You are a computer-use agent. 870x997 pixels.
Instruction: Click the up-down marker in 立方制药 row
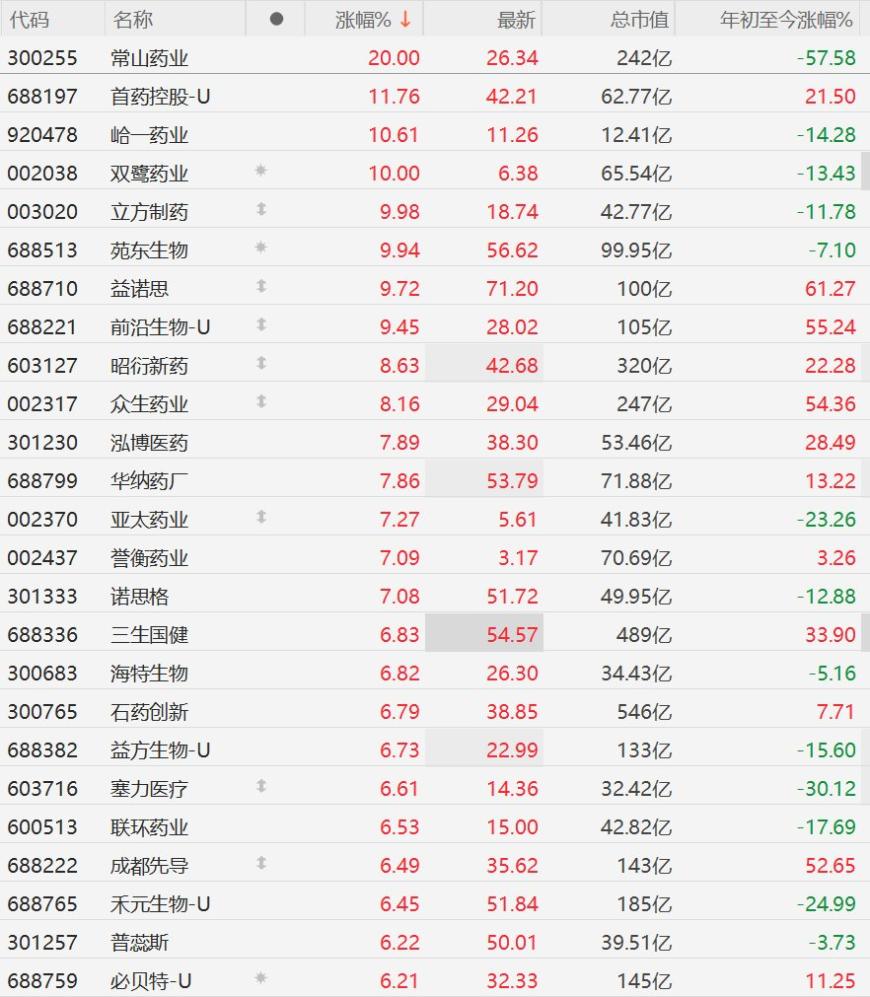tap(261, 209)
